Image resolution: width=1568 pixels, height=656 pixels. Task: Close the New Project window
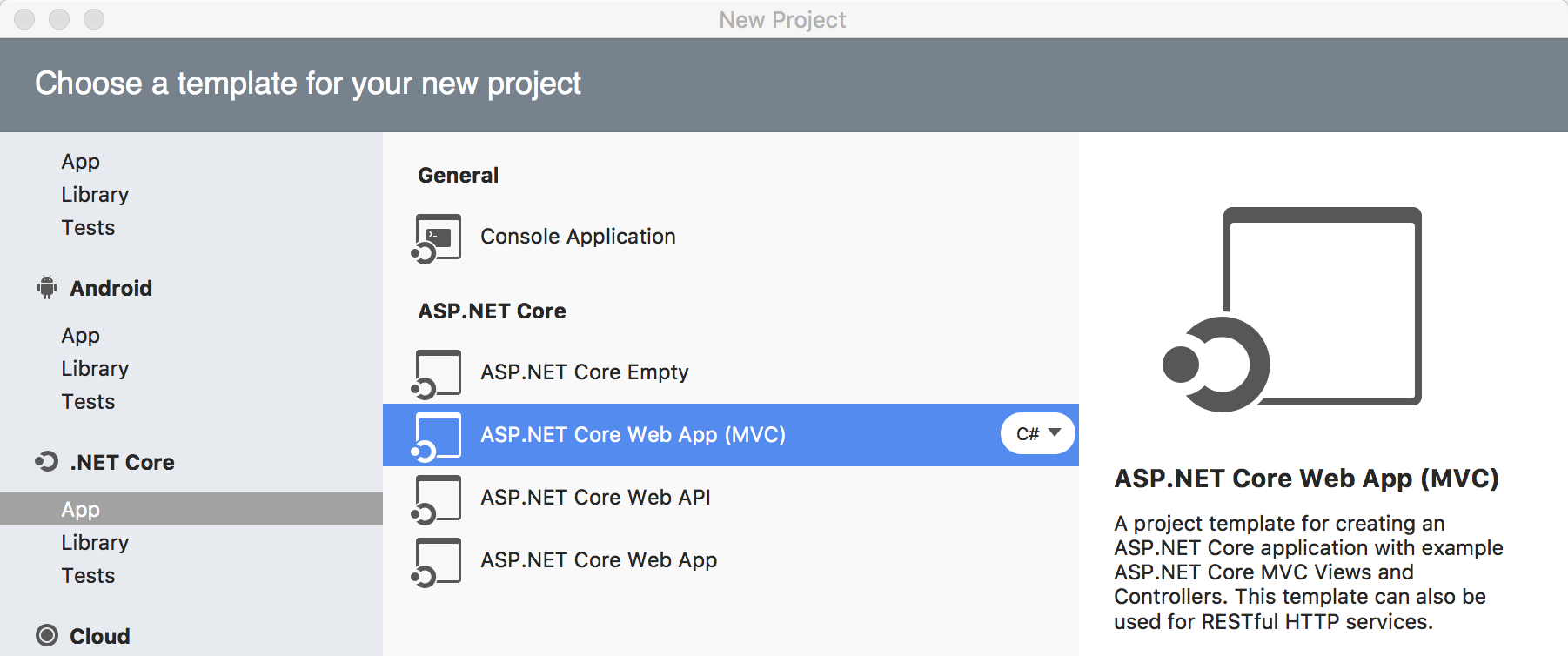tap(24, 18)
